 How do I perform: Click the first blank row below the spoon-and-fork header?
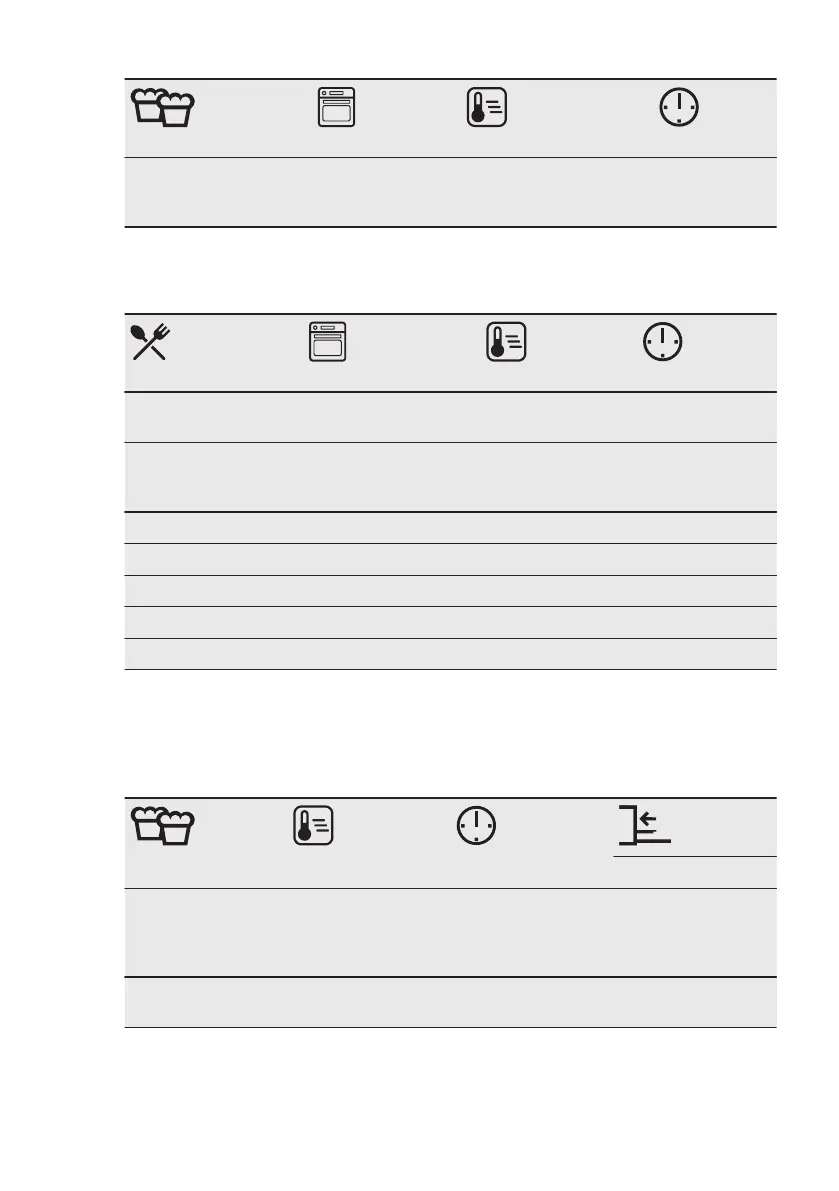450,418
